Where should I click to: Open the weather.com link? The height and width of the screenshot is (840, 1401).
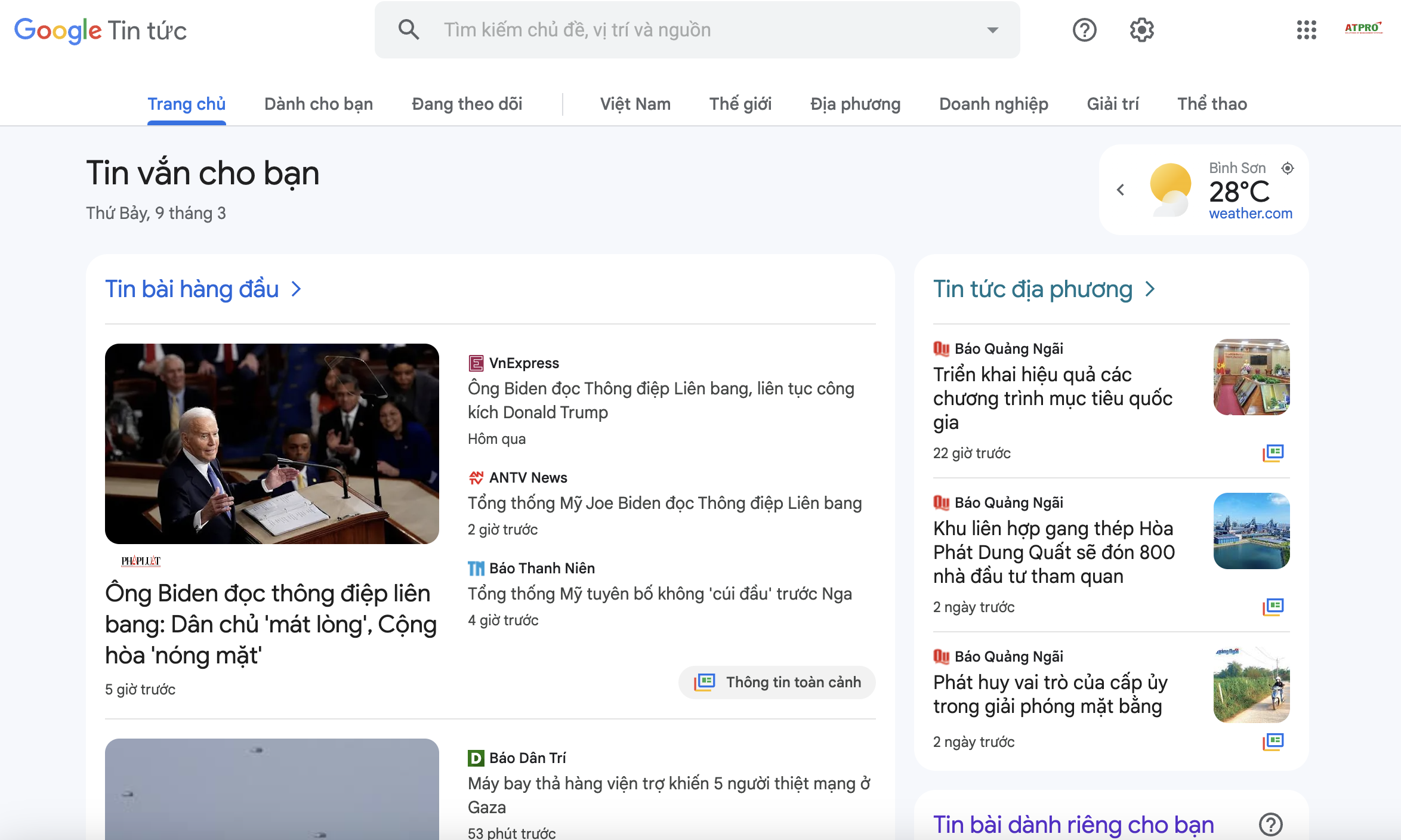[1251, 214]
